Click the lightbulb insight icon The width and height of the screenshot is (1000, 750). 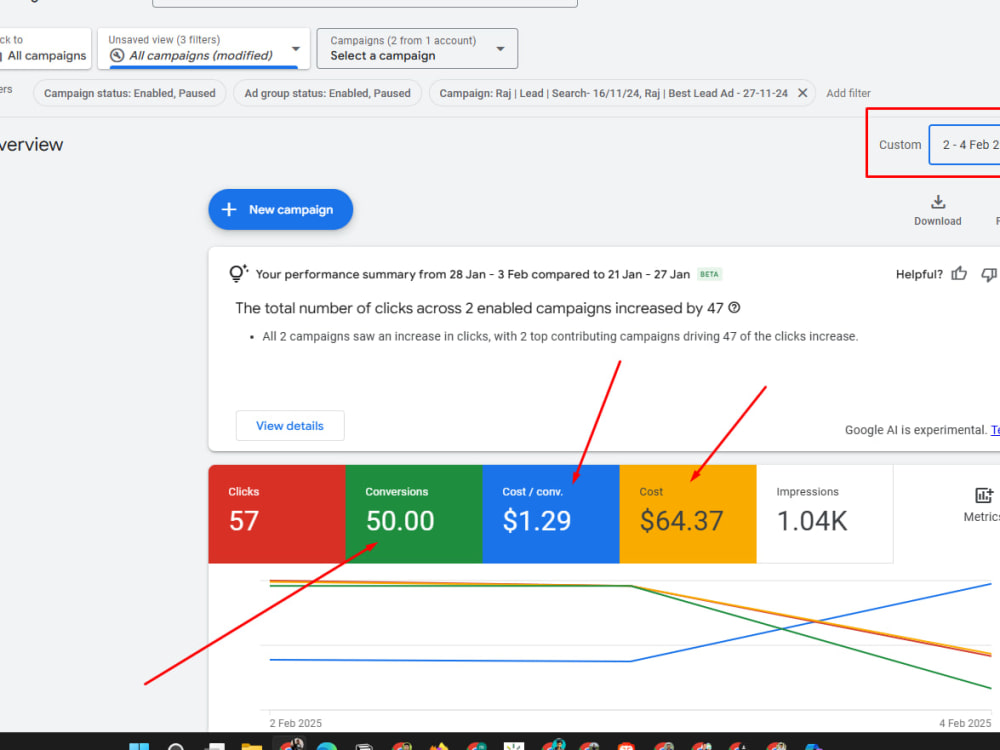pyautogui.click(x=238, y=274)
